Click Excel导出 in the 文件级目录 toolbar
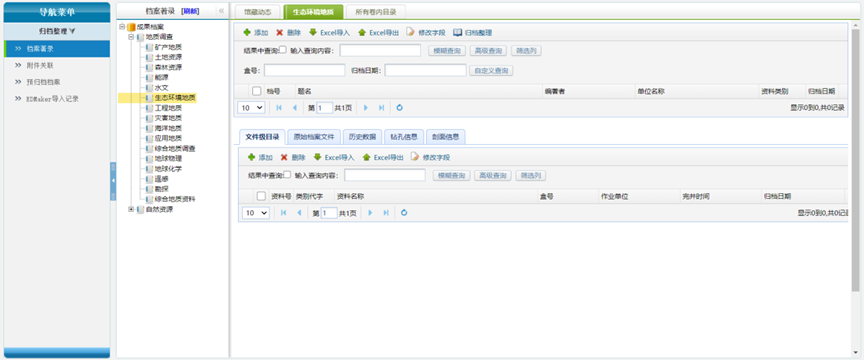The width and height of the screenshot is (864, 360). pos(383,157)
